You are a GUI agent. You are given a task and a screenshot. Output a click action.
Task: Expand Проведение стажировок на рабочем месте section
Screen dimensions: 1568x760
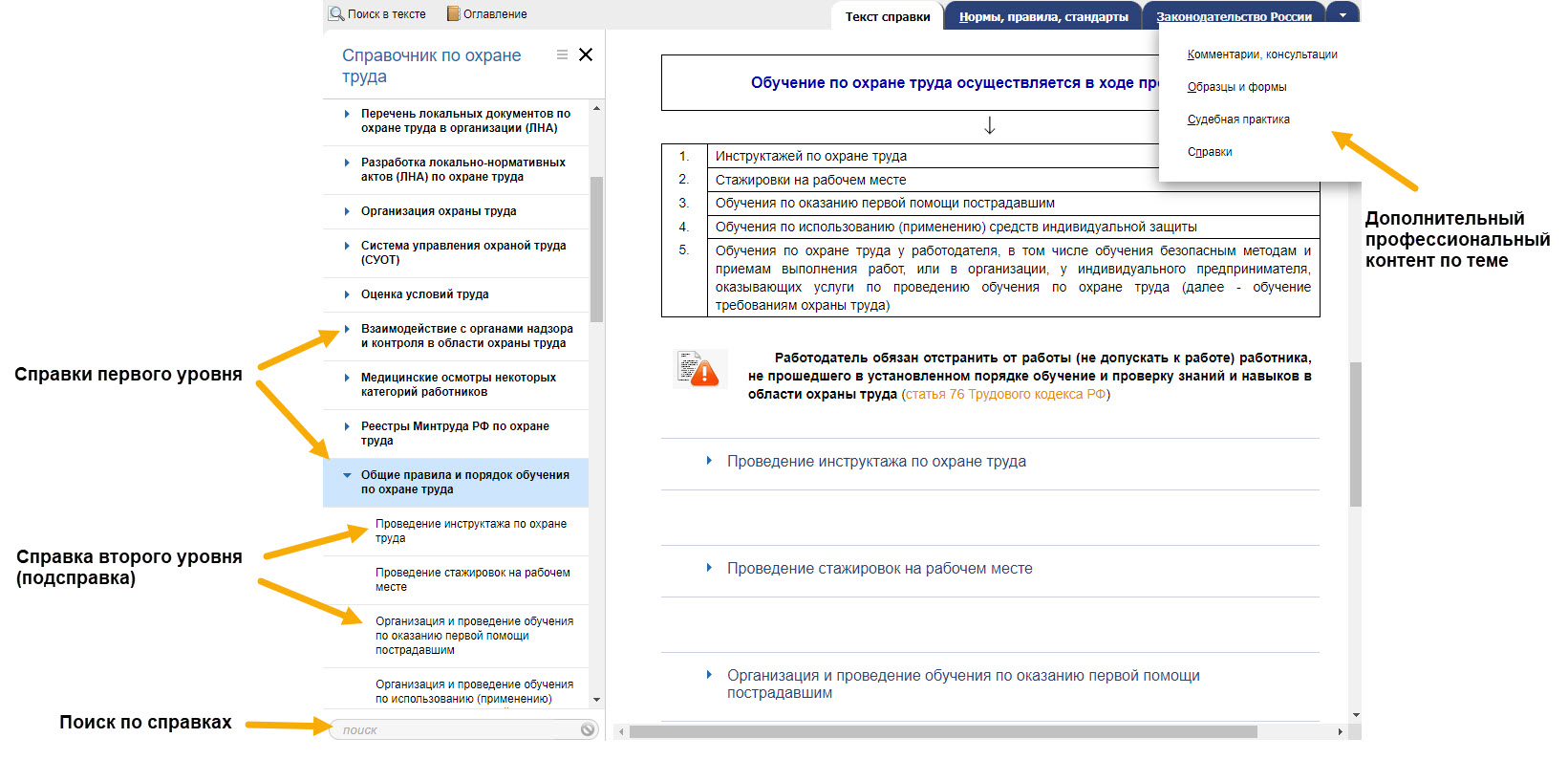709,568
